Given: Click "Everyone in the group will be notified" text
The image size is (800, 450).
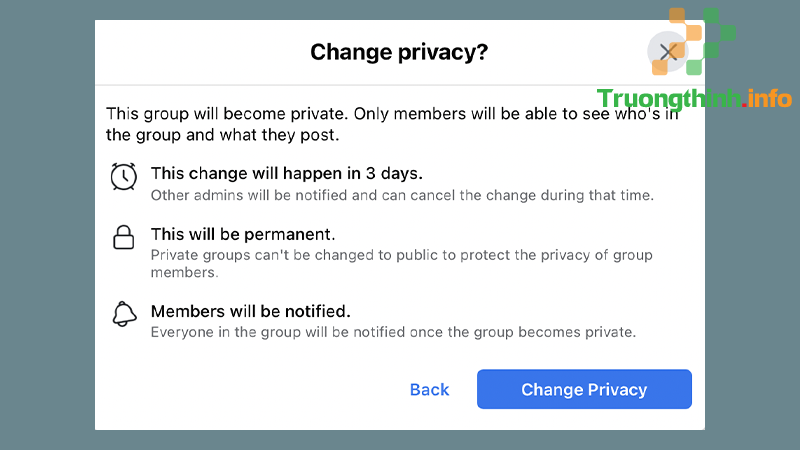Looking at the screenshot, I should tap(393, 332).
